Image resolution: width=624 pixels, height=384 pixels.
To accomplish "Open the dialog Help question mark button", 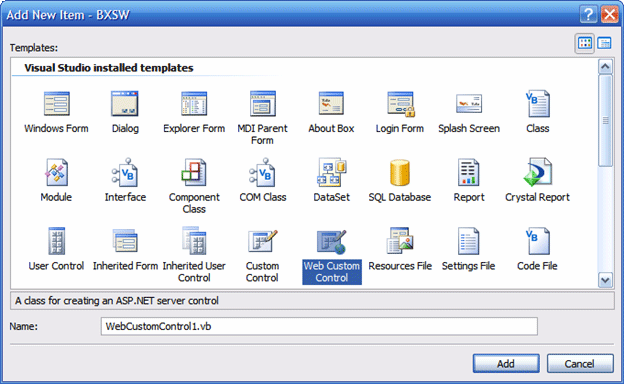I will point(588,15).
